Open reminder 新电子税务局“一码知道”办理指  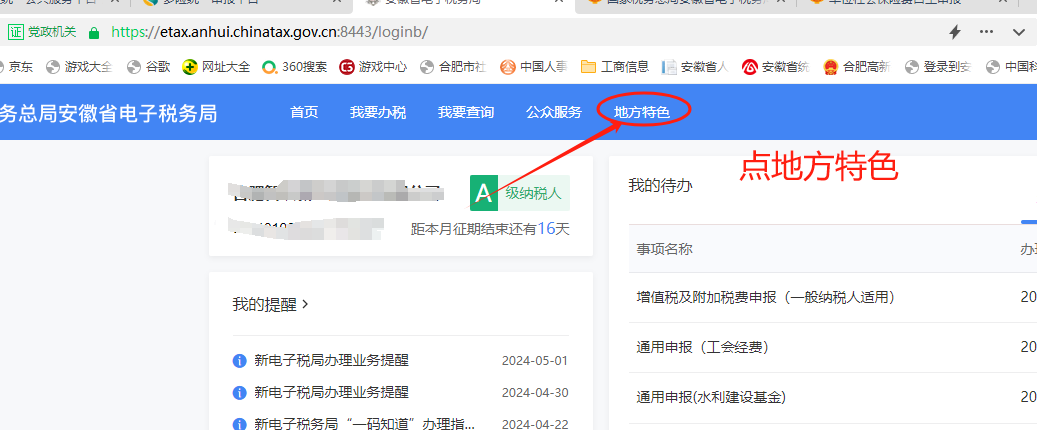(x=364, y=423)
